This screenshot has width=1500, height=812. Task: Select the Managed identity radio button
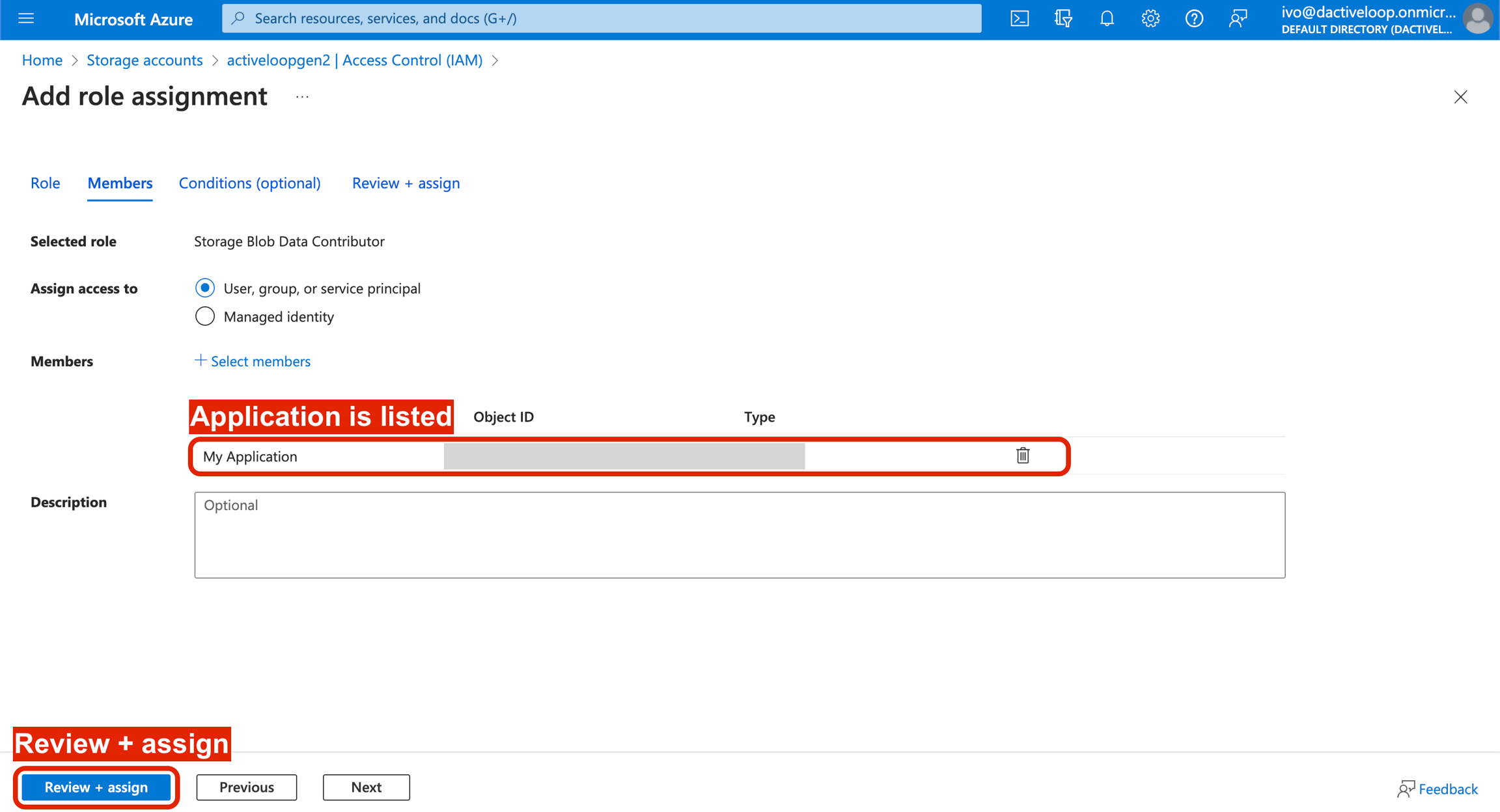[x=205, y=316]
